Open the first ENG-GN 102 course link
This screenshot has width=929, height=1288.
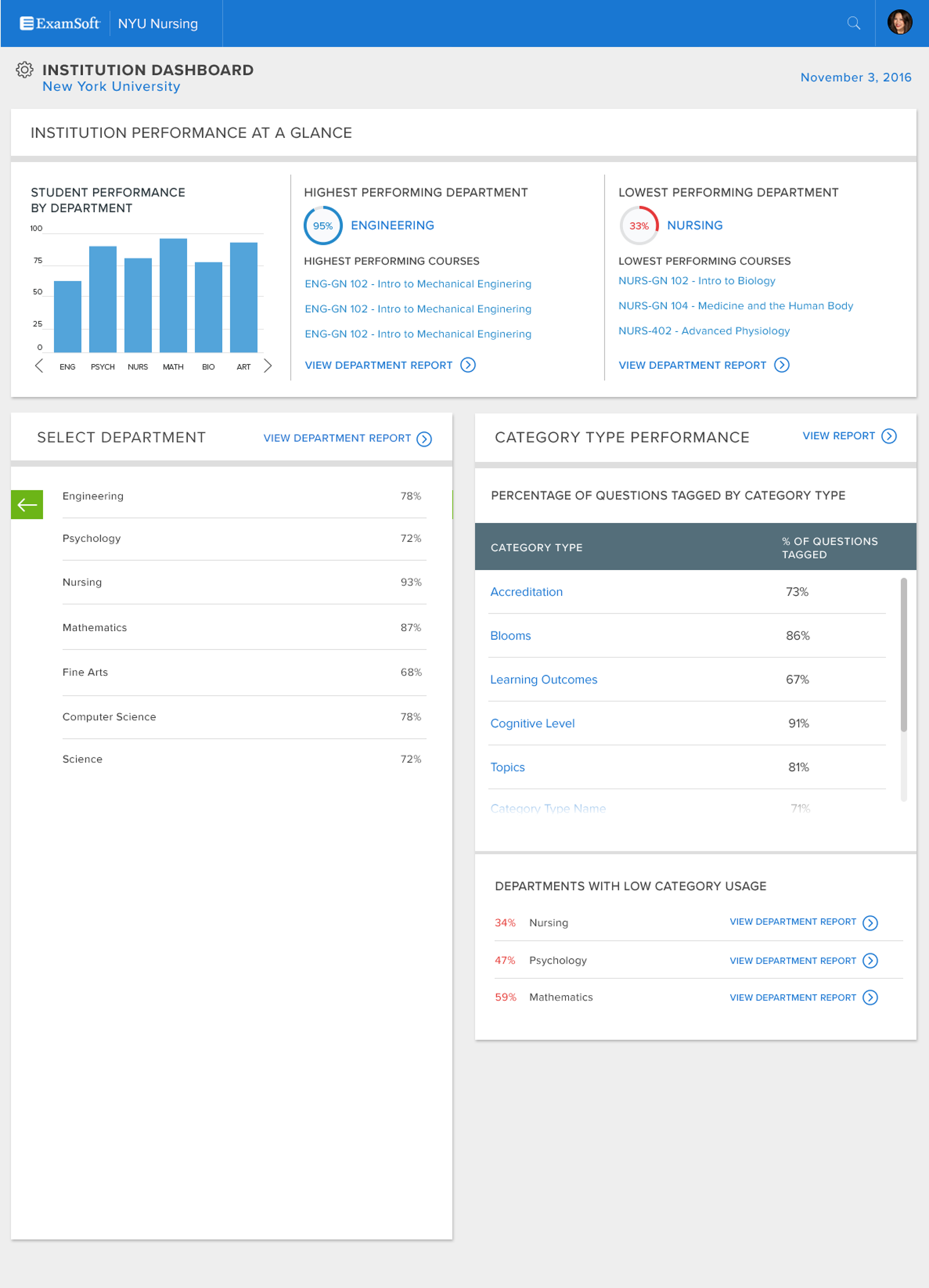418,284
